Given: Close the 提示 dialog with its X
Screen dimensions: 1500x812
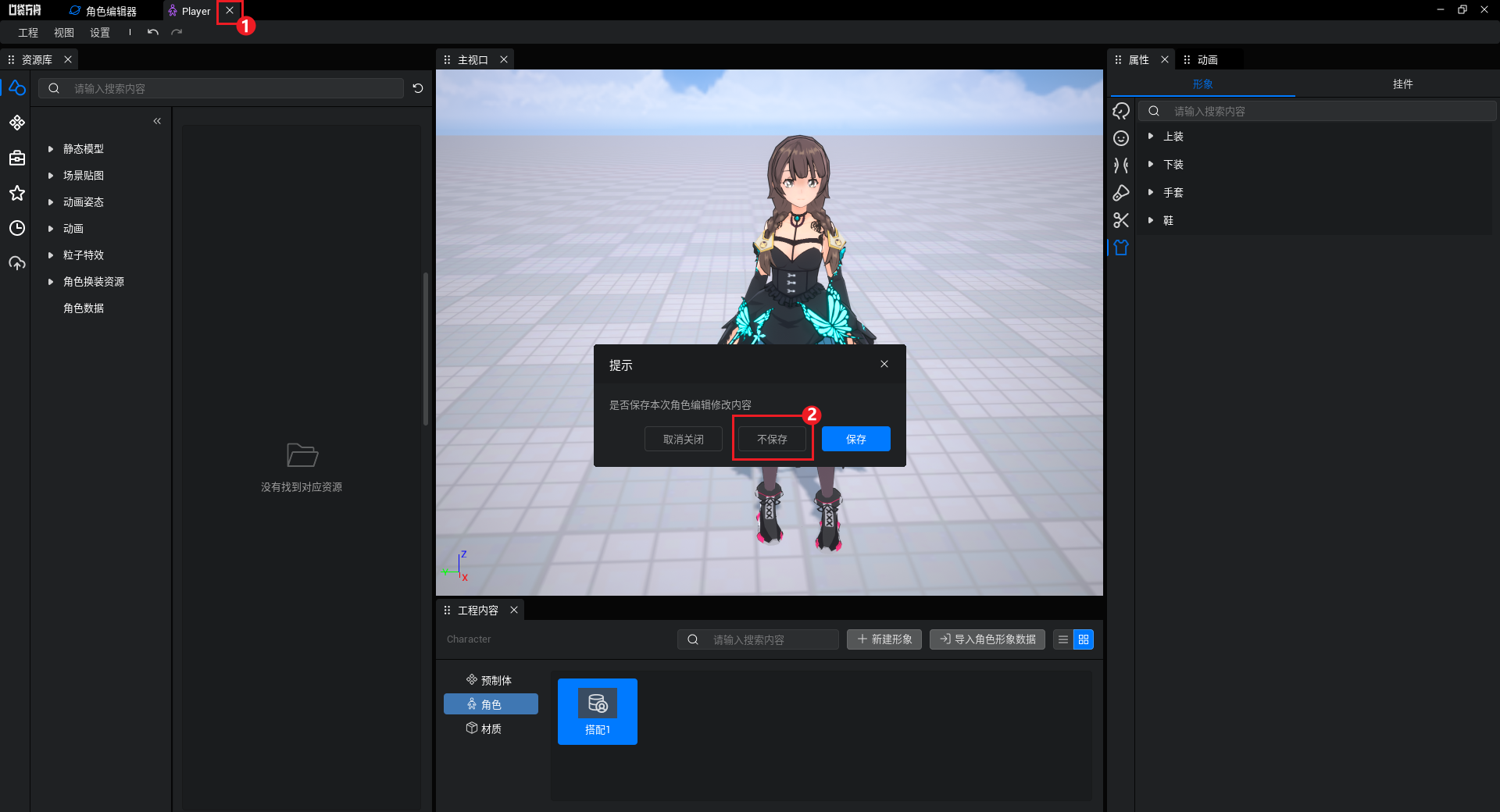Looking at the screenshot, I should pyautogui.click(x=884, y=364).
